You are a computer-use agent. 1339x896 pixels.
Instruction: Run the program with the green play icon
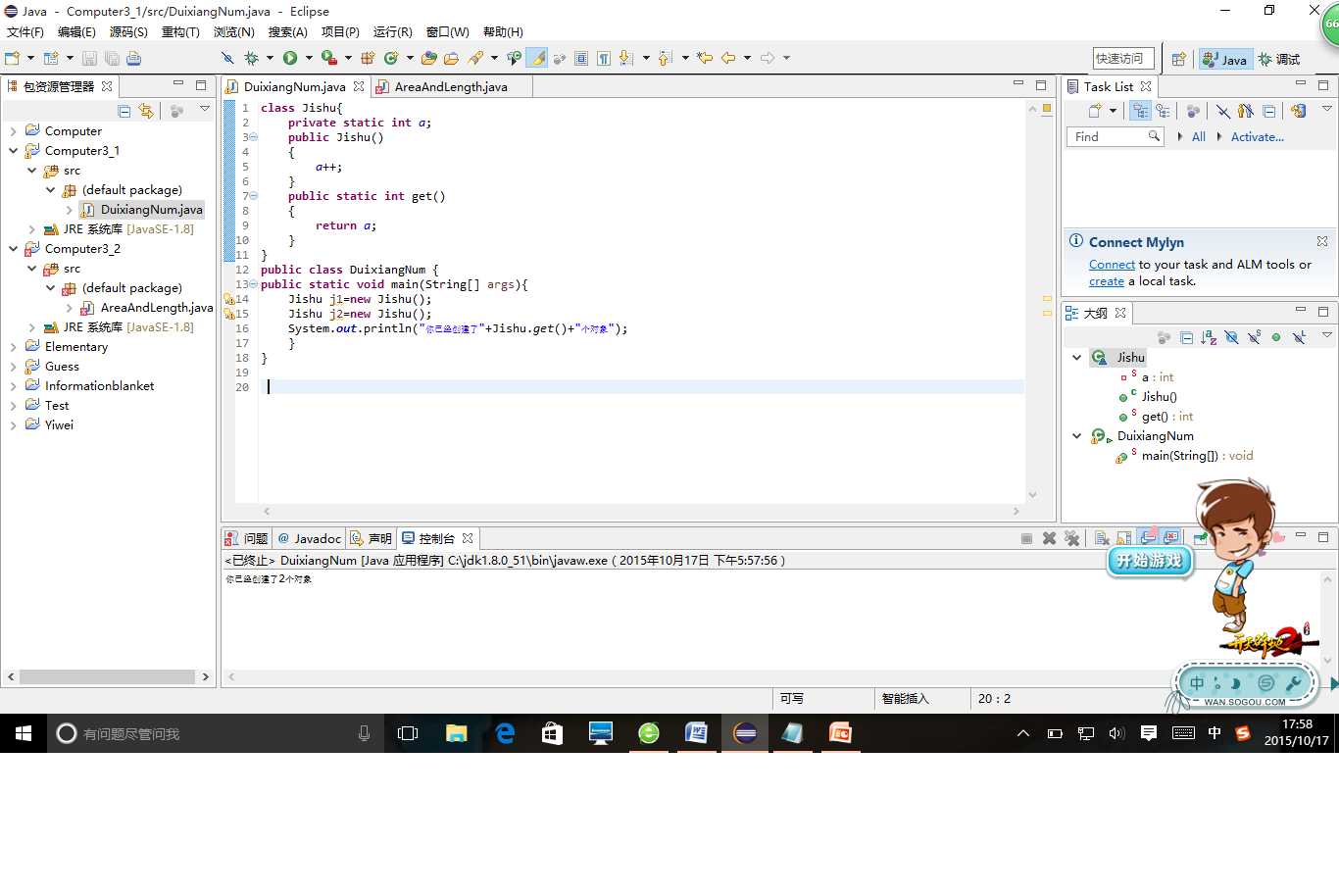pyautogui.click(x=290, y=59)
